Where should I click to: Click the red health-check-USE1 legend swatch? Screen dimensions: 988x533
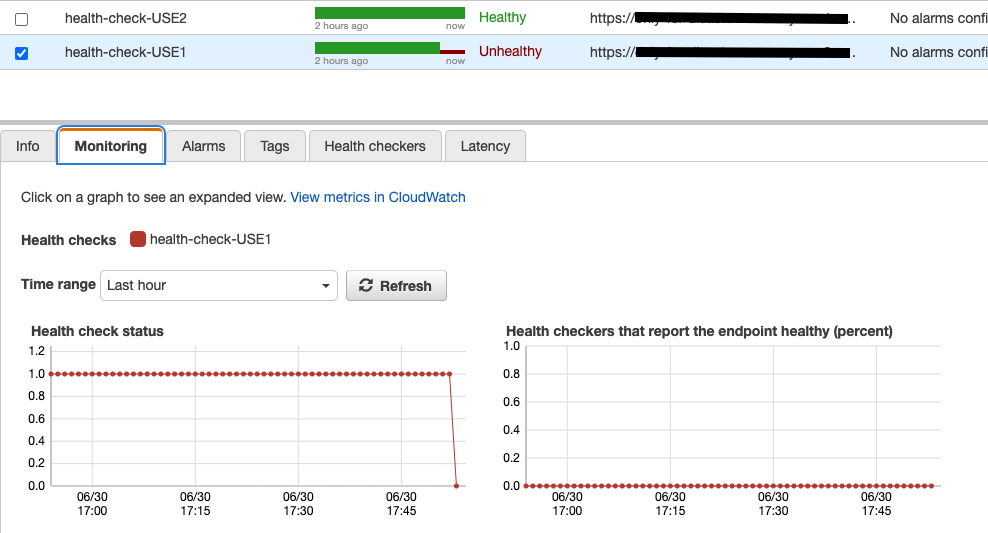(138, 239)
